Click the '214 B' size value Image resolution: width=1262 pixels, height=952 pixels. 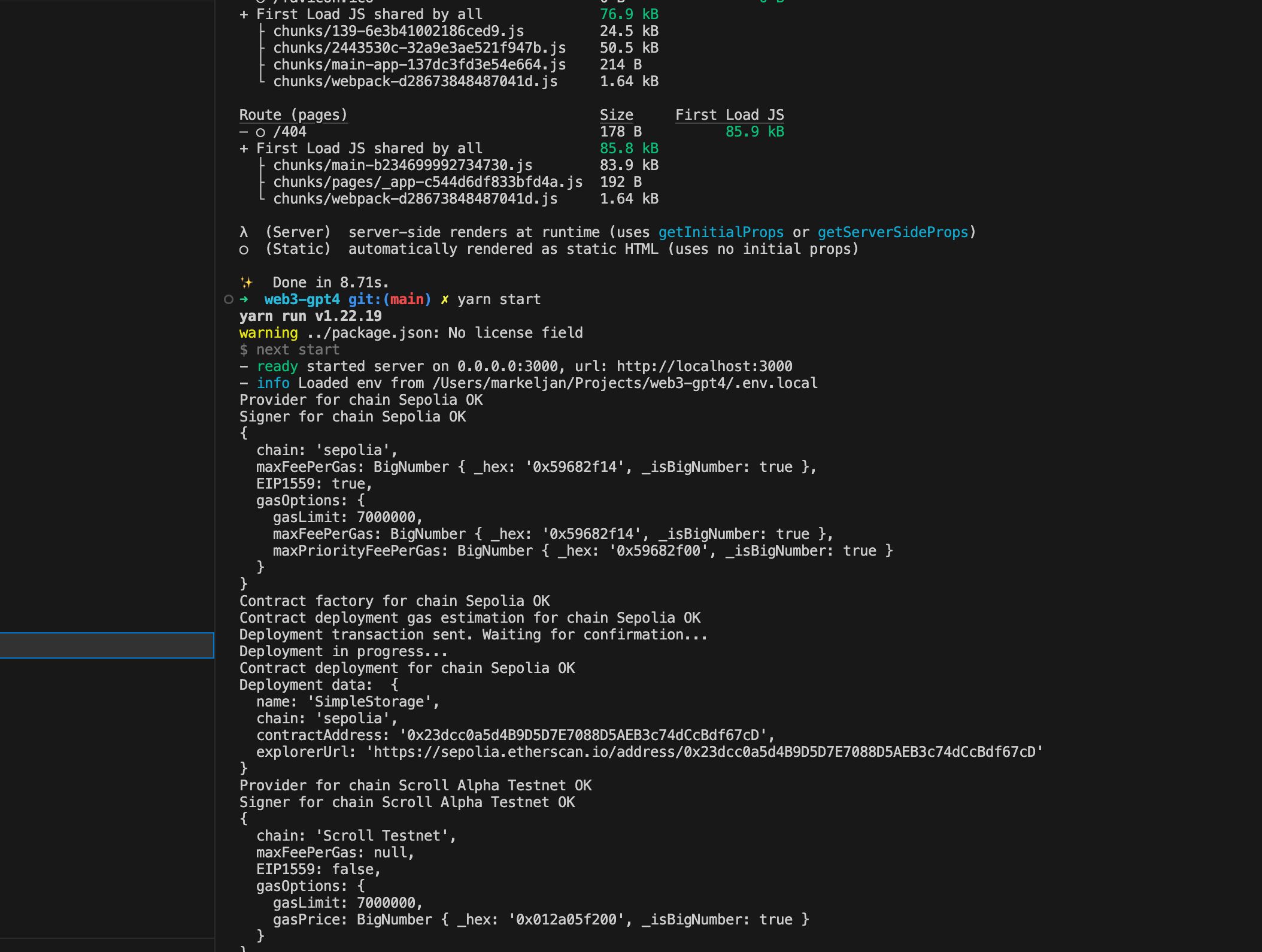click(x=621, y=65)
